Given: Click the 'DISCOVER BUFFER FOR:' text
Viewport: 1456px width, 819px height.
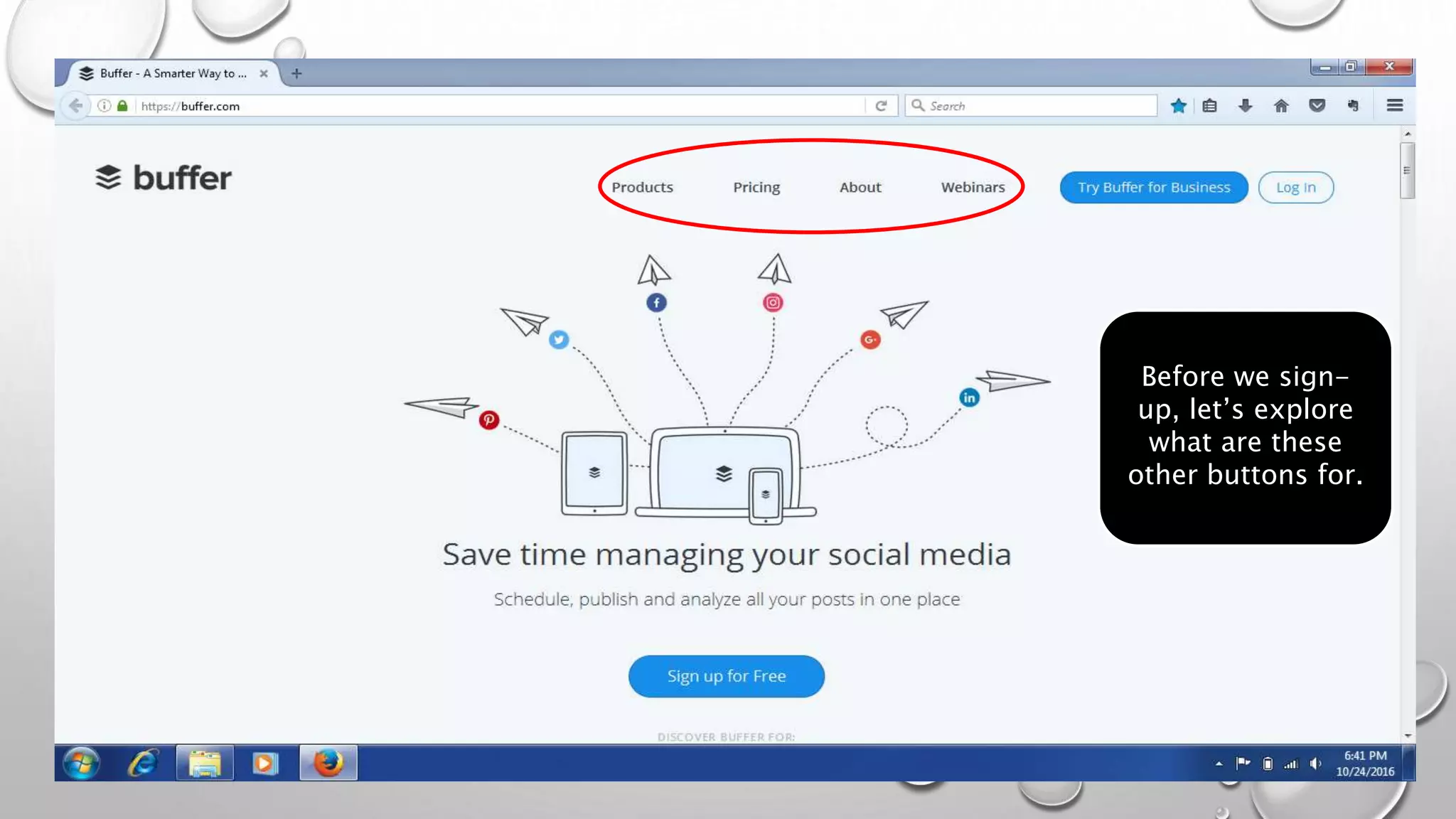Looking at the screenshot, I should click(x=726, y=737).
